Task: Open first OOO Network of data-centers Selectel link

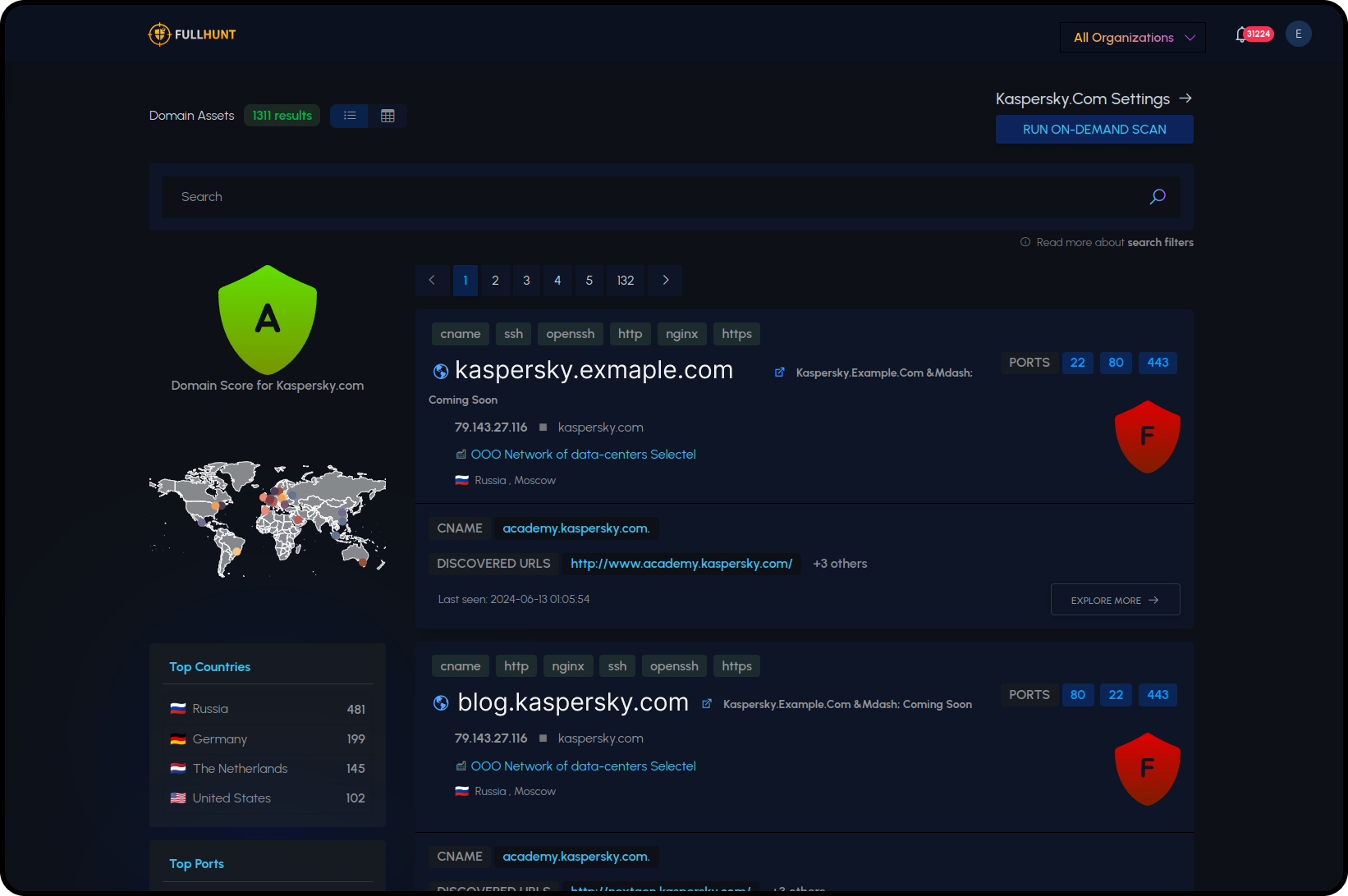Action: [583, 455]
